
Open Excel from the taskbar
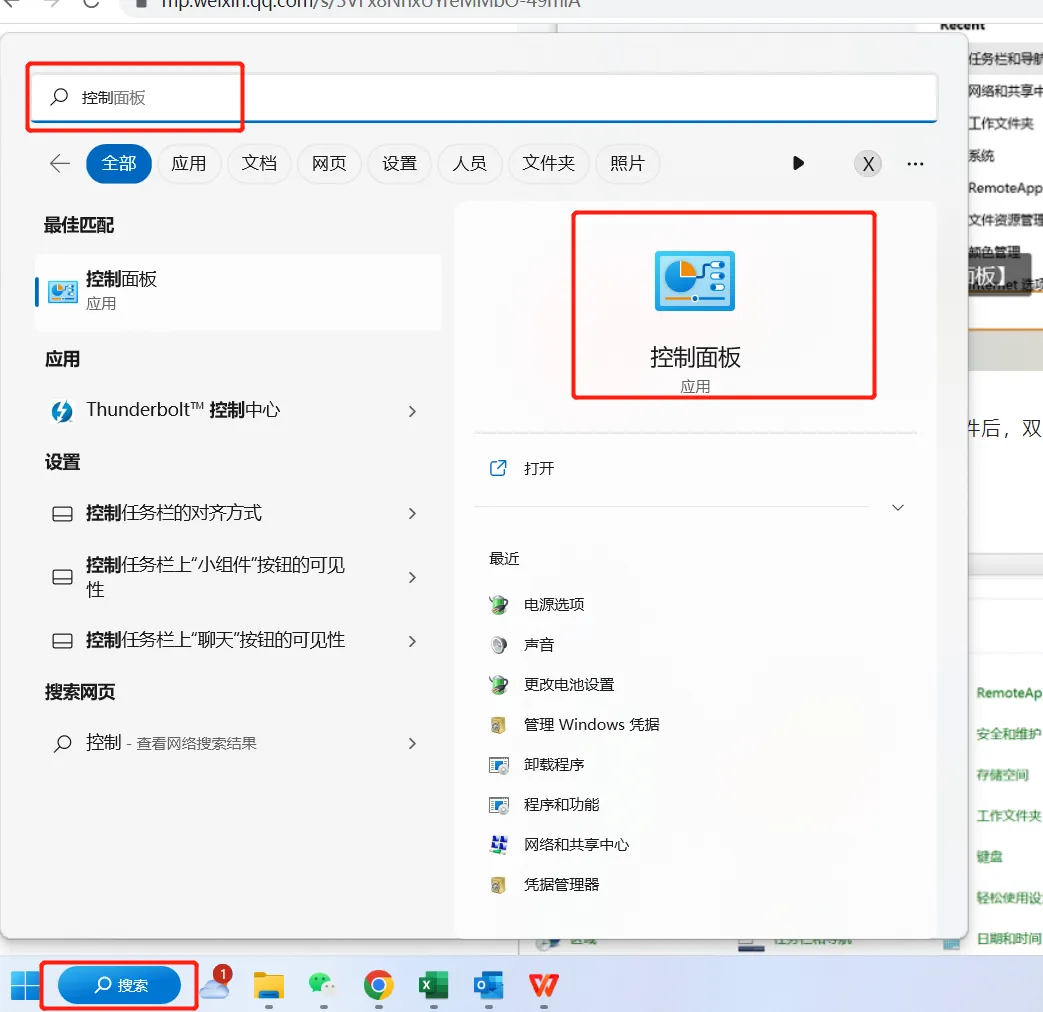point(433,985)
